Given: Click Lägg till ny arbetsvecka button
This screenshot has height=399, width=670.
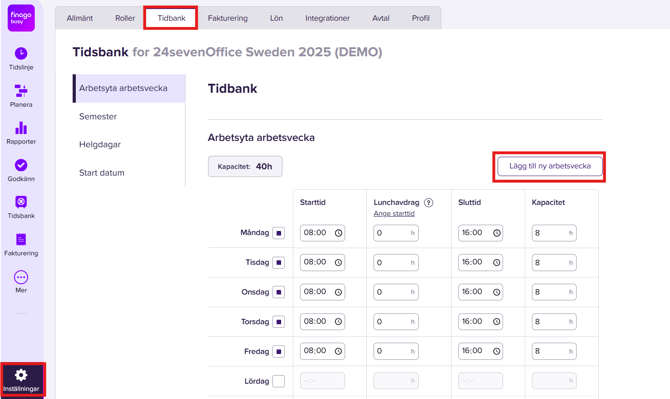Looking at the screenshot, I should 550,166.
